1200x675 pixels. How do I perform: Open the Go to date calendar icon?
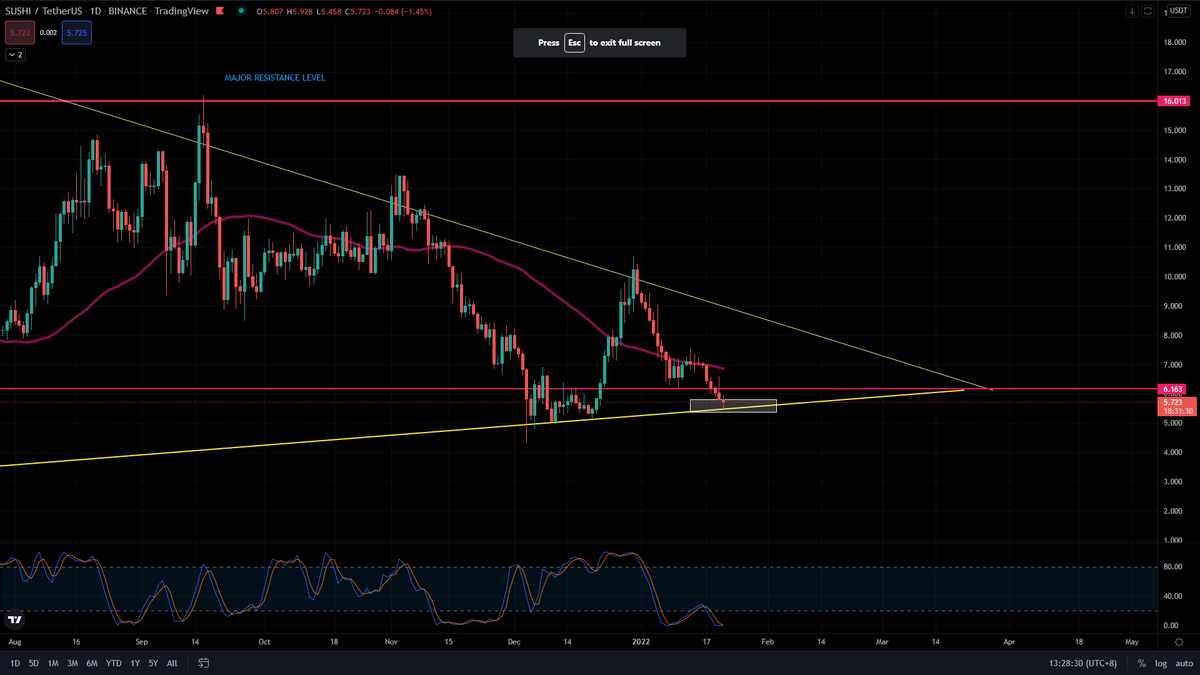pyautogui.click(x=203, y=663)
